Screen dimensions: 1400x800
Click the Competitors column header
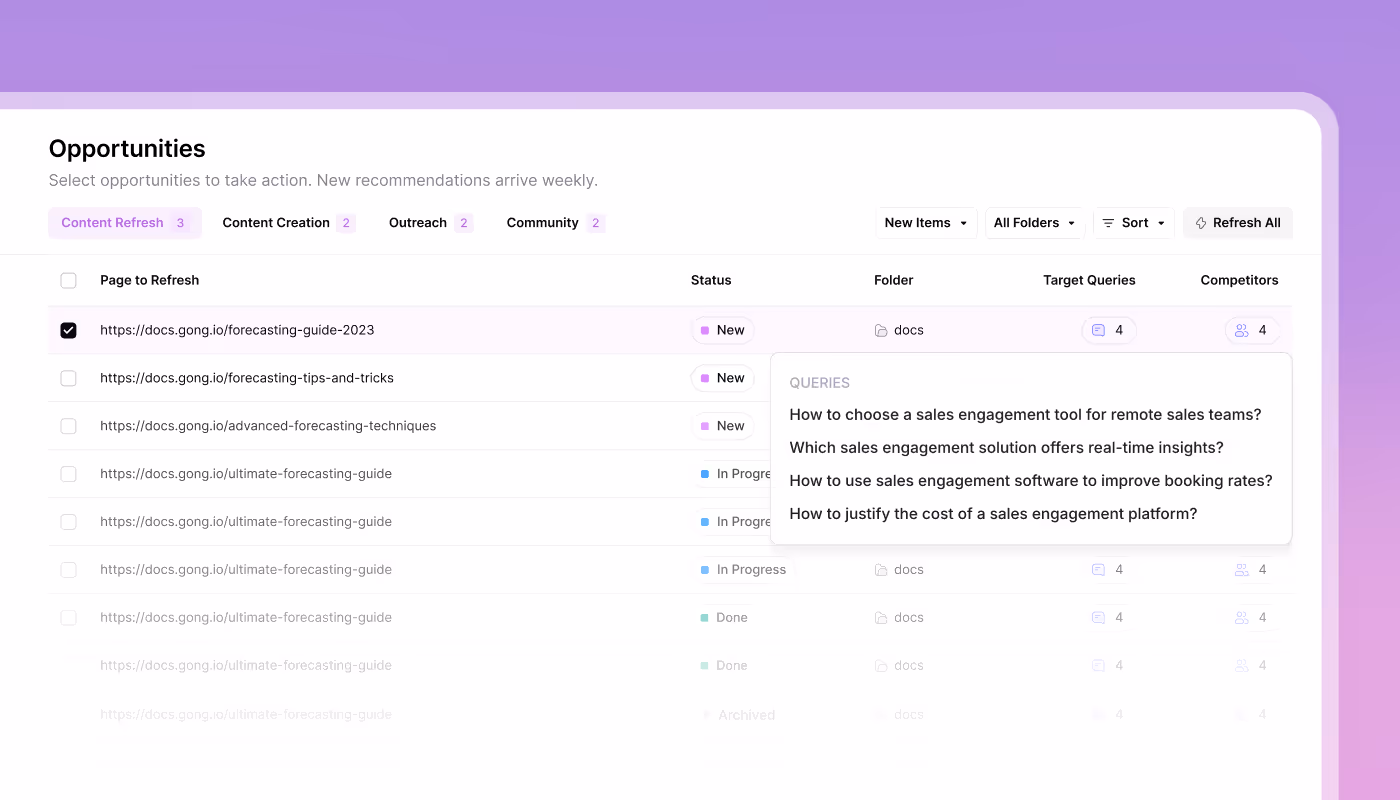click(1239, 280)
